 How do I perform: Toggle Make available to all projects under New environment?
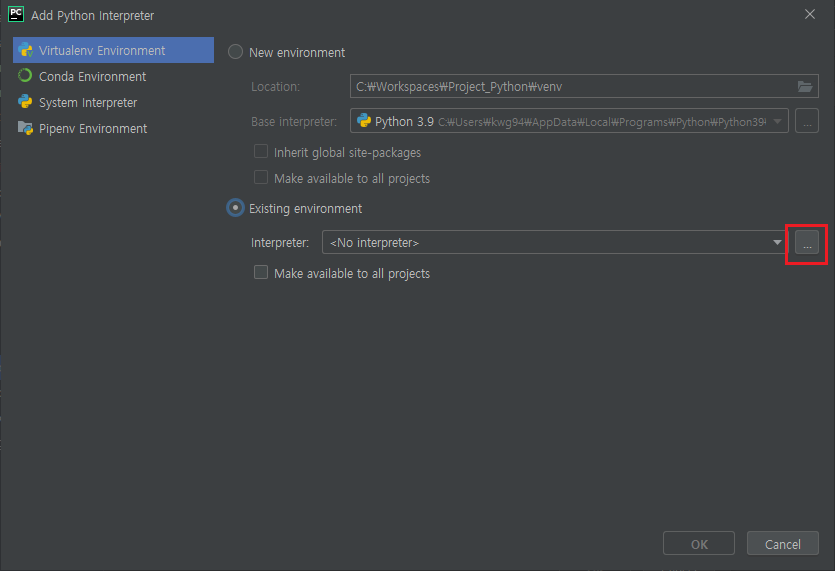261,177
